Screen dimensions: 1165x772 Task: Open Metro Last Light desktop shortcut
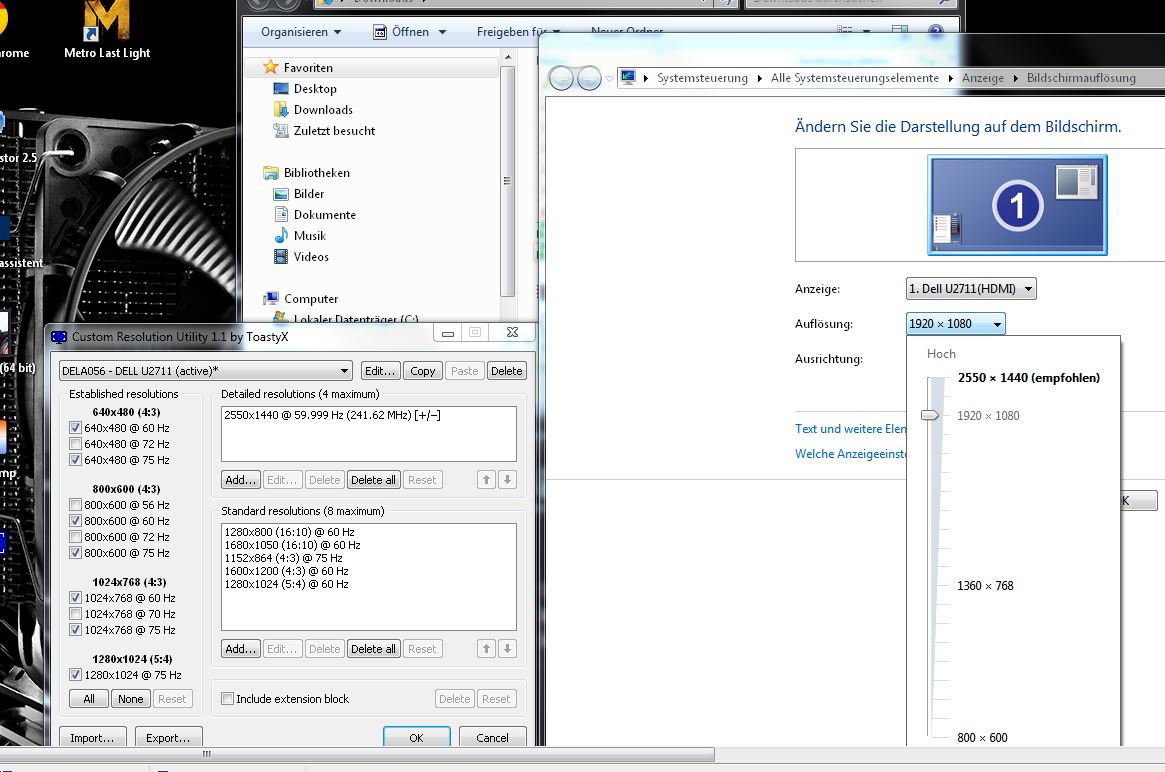[107, 30]
